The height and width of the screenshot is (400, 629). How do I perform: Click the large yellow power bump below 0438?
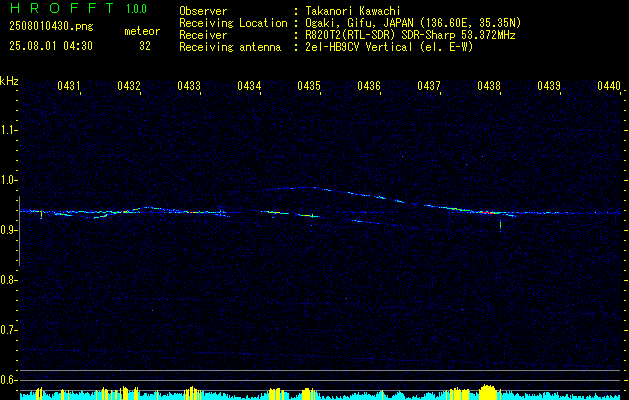[x=487, y=391]
